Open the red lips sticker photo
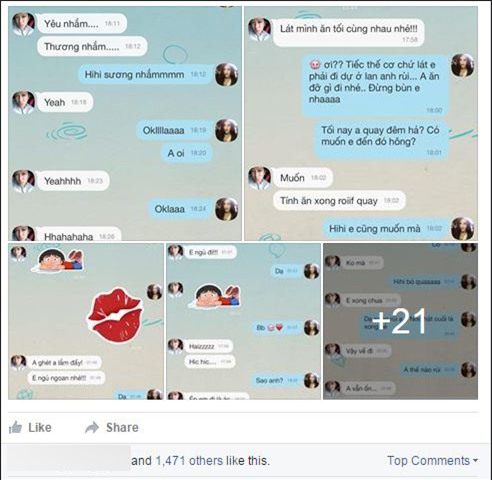Image resolution: width=492 pixels, height=480 pixels. click(x=86, y=321)
